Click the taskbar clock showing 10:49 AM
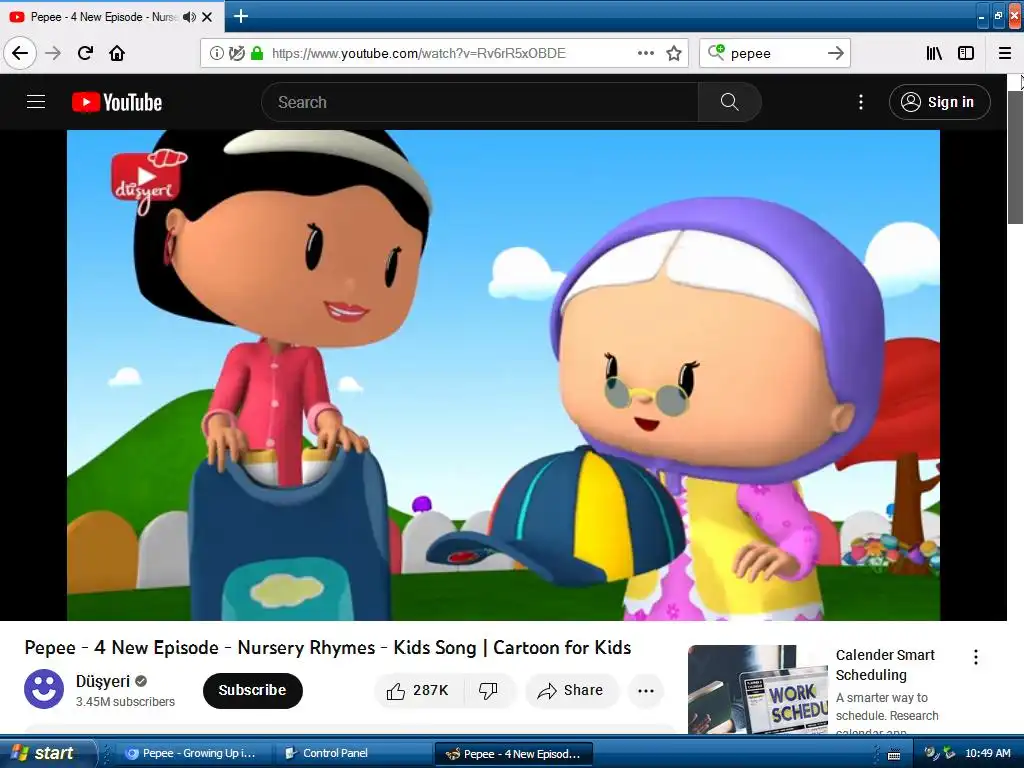Image resolution: width=1024 pixels, height=768 pixels. (x=987, y=754)
